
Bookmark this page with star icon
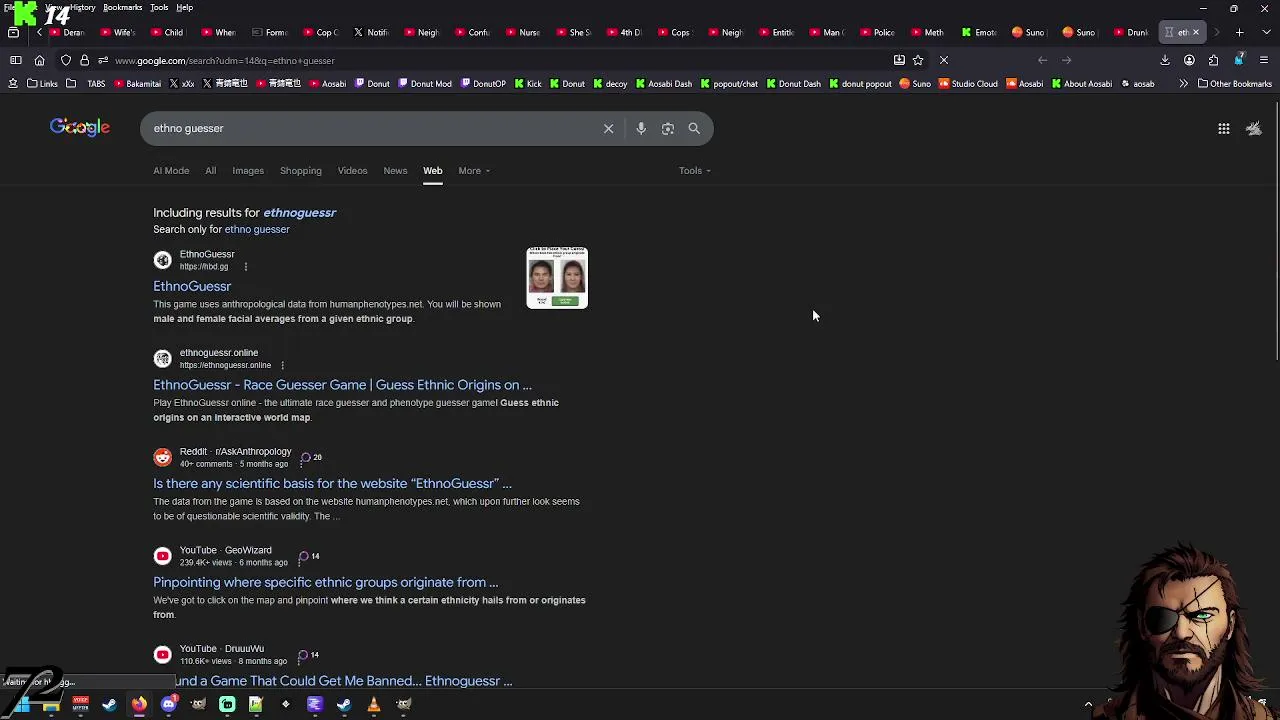click(918, 60)
